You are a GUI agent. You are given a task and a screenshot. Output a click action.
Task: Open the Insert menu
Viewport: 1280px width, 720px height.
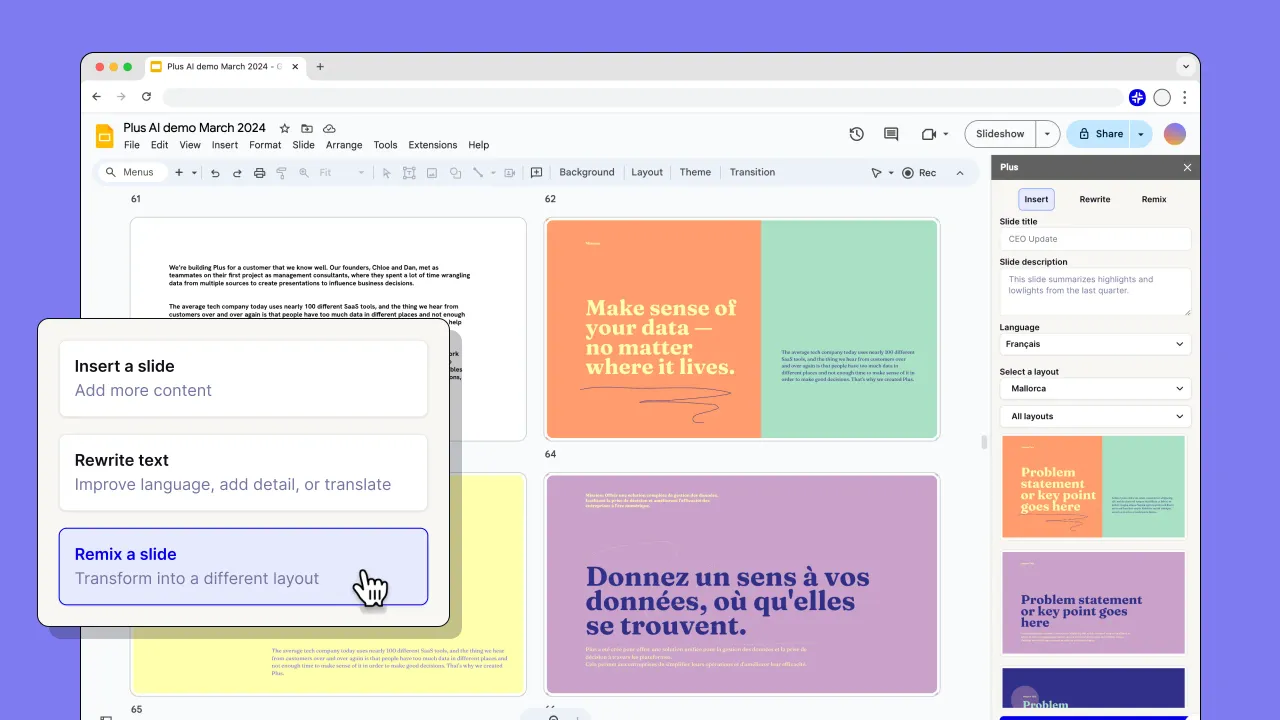[x=225, y=145]
